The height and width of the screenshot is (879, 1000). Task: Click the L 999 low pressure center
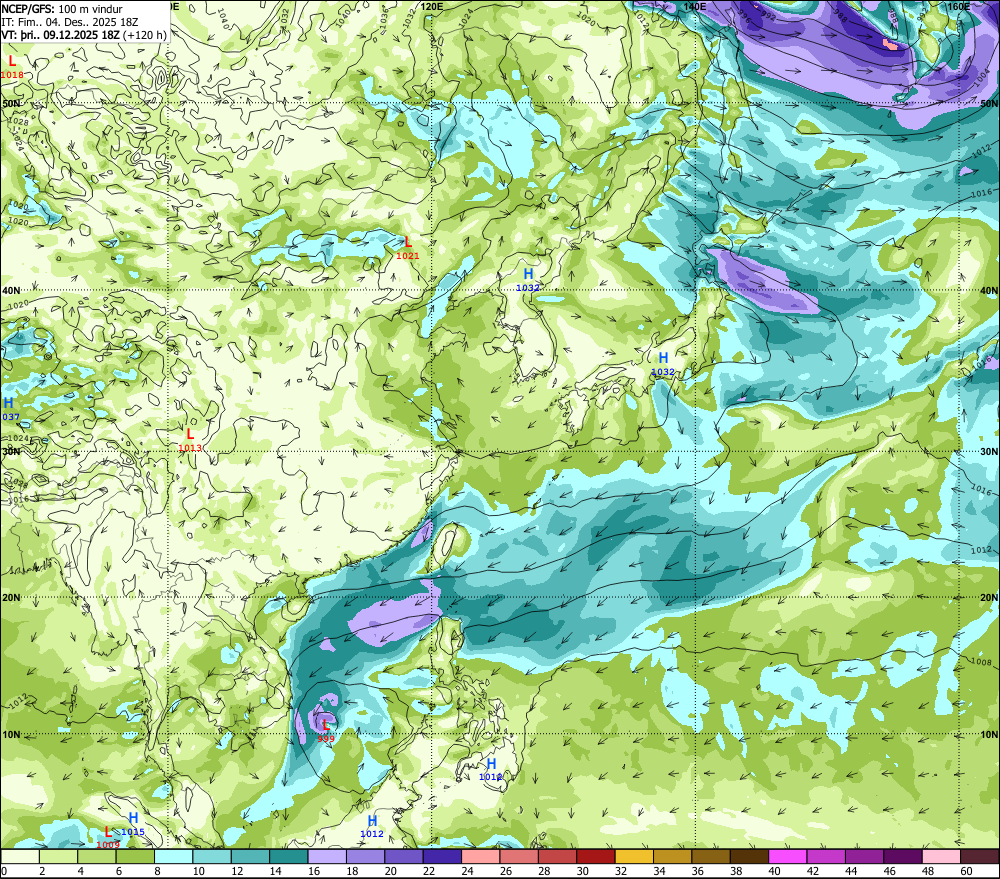[x=326, y=731]
